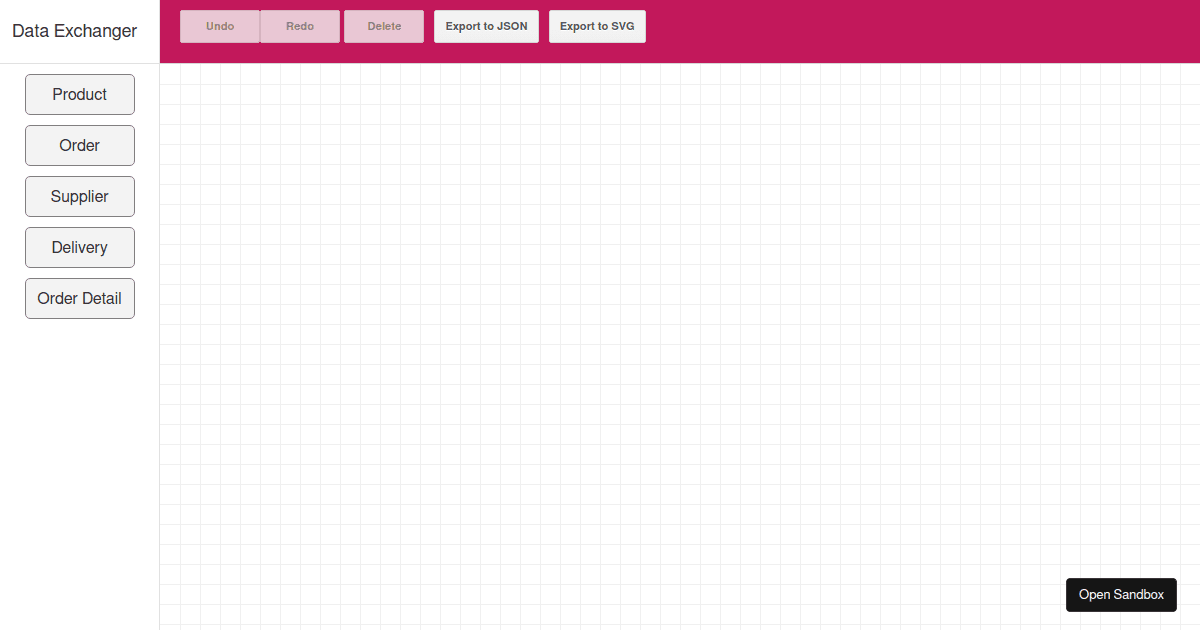Click the Data Exchanger title

pyautogui.click(x=73, y=31)
